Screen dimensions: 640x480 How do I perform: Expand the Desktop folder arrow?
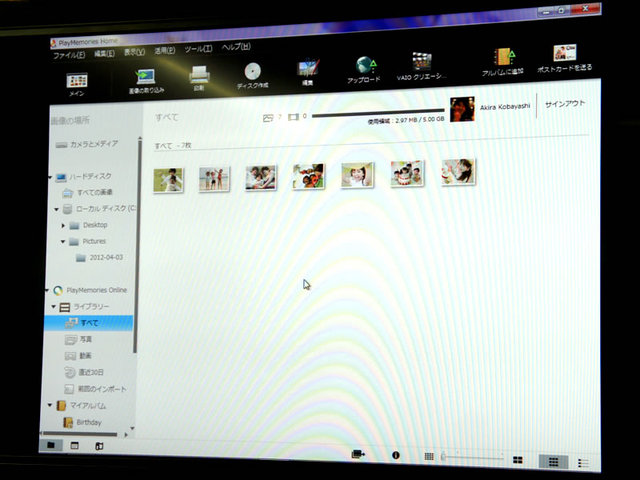click(63, 225)
